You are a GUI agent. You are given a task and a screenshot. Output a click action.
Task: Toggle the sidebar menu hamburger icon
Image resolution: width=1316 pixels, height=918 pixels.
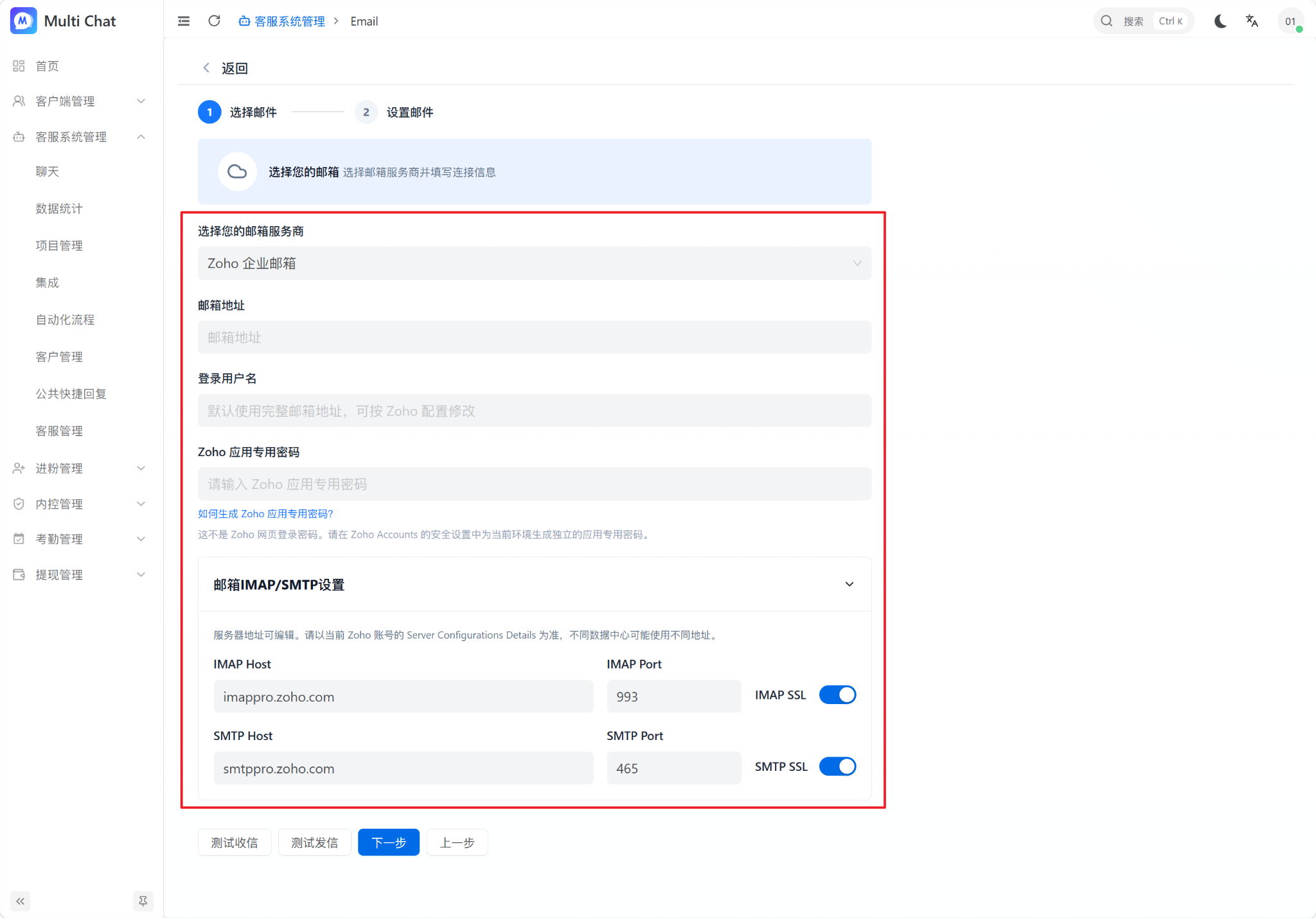[x=184, y=21]
